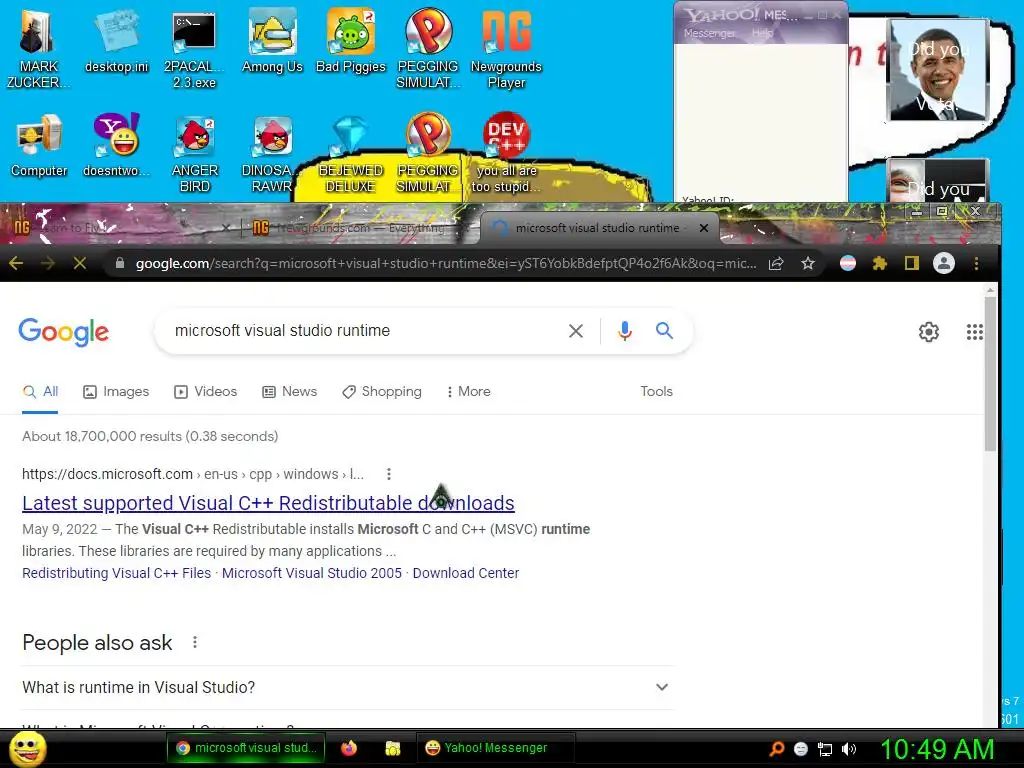
Task: Click the flag-colored extension icon in toolbar
Action: [x=848, y=263]
